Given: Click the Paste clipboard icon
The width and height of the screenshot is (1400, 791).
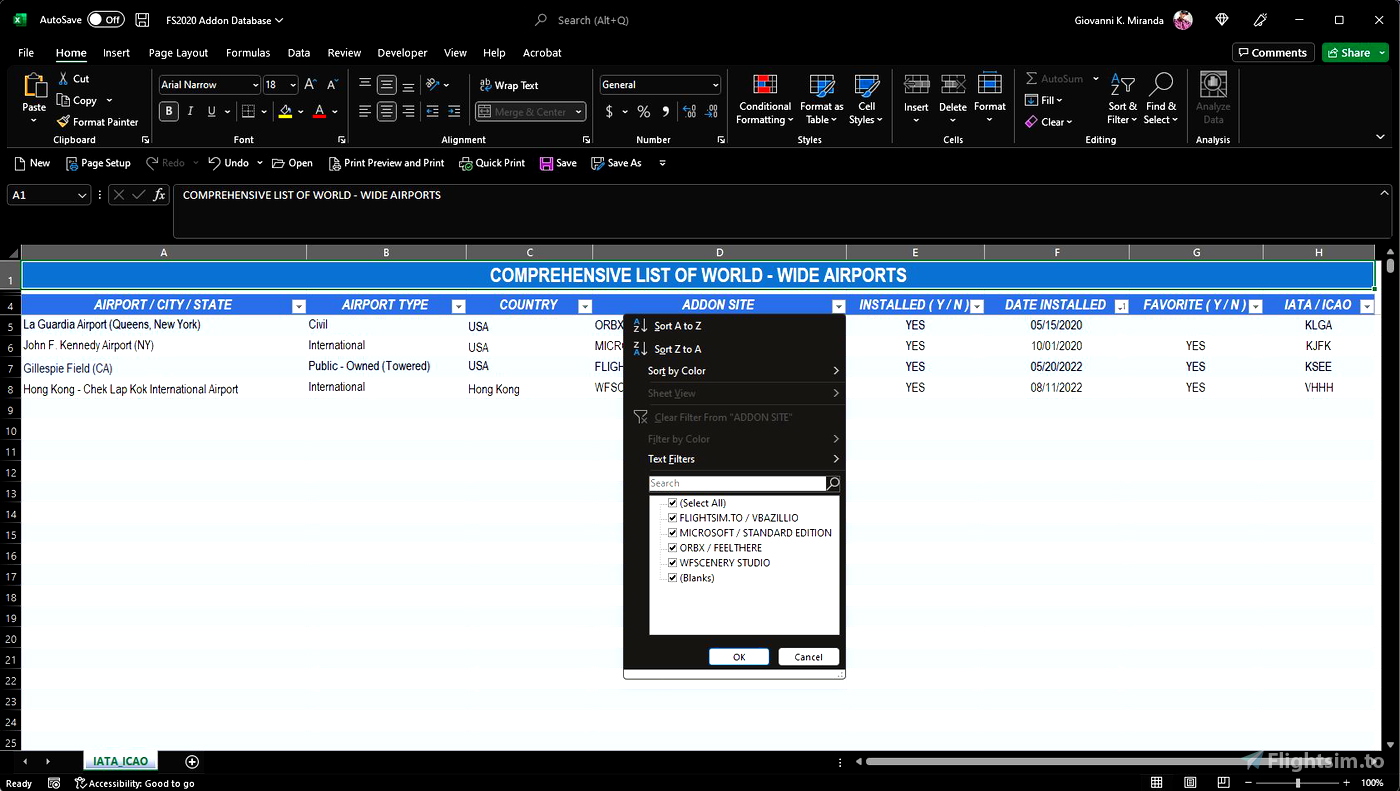Looking at the screenshot, I should pos(34,88).
